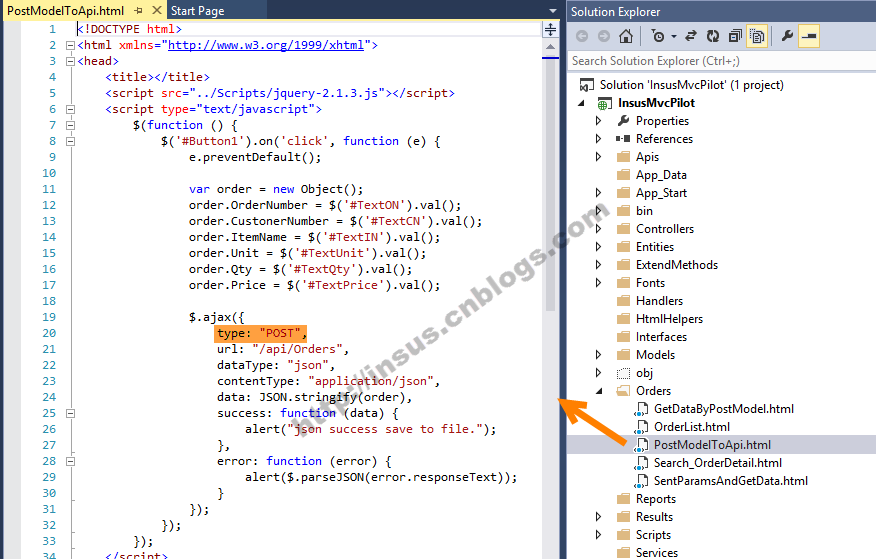Toggle Preview Selected Items button
The height and width of the screenshot is (559, 876).
[808, 36]
